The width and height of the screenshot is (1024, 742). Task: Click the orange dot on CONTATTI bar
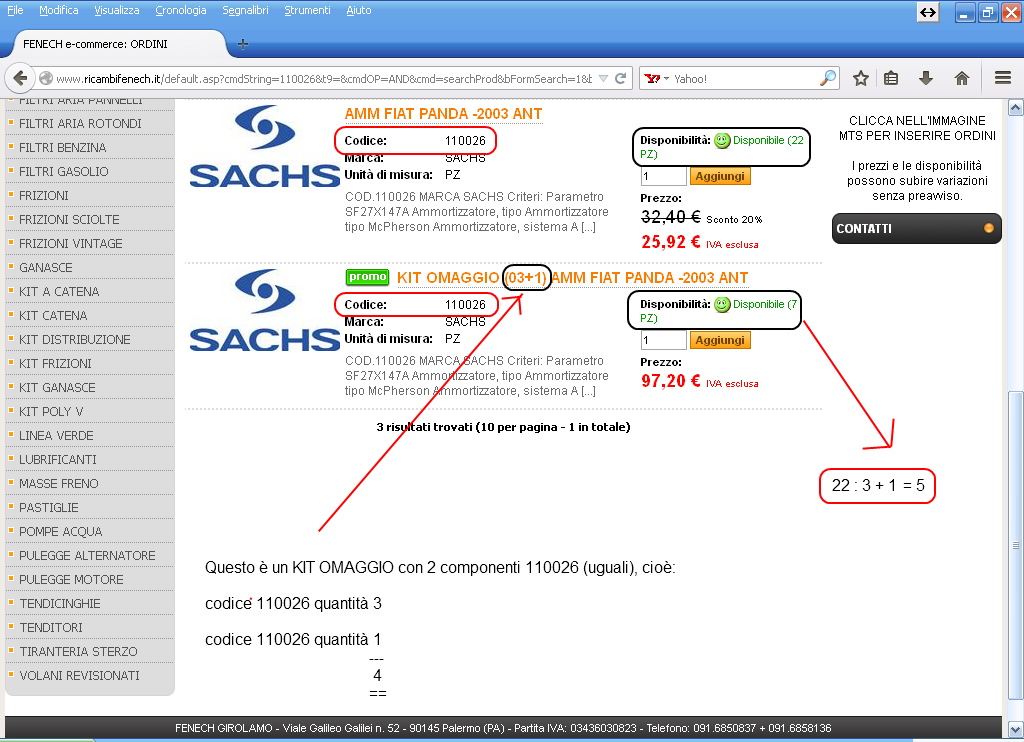pyautogui.click(x=989, y=228)
